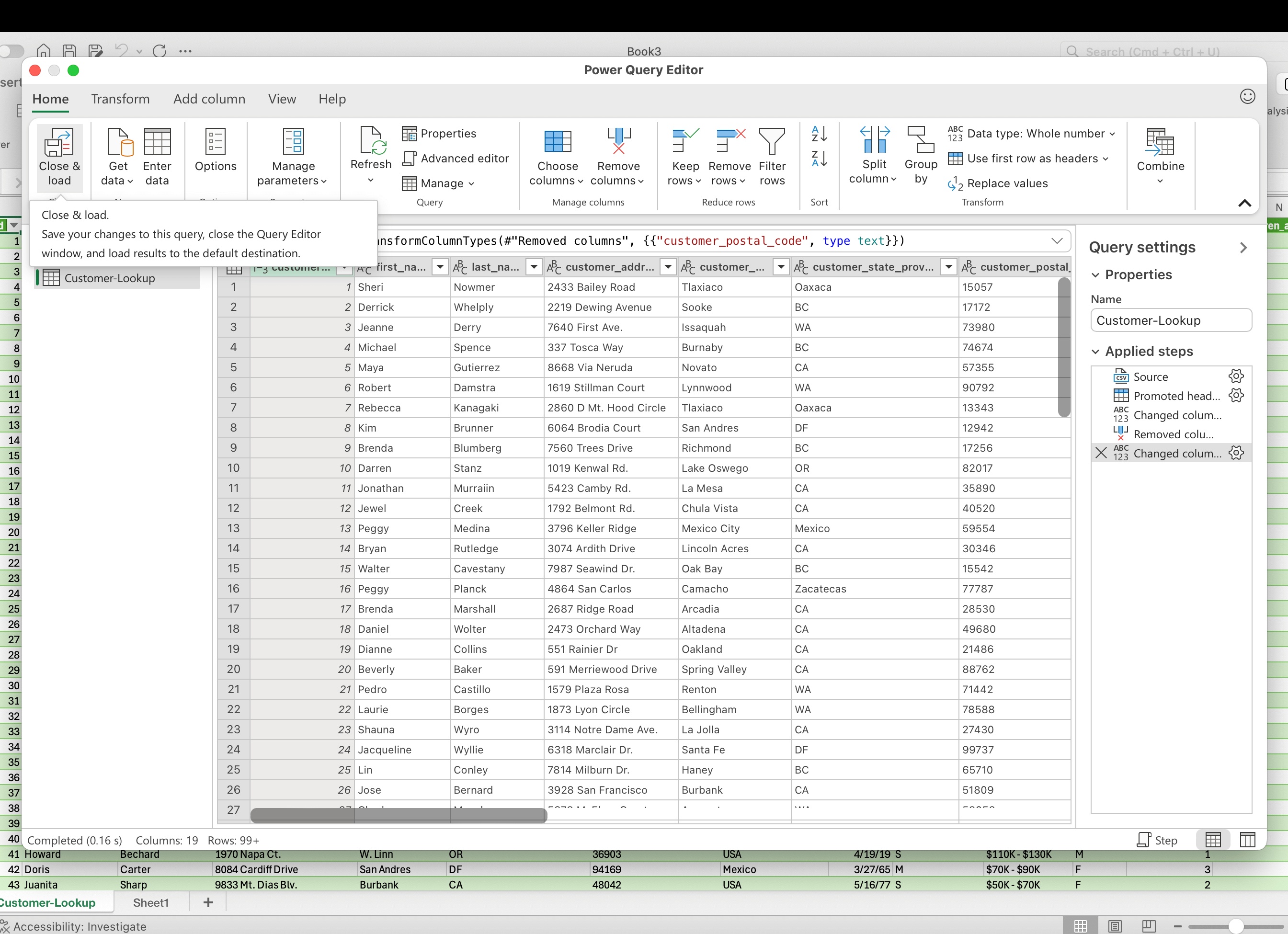This screenshot has width=1288, height=934.
Task: Sort column ascending A to Z
Action: (819, 134)
